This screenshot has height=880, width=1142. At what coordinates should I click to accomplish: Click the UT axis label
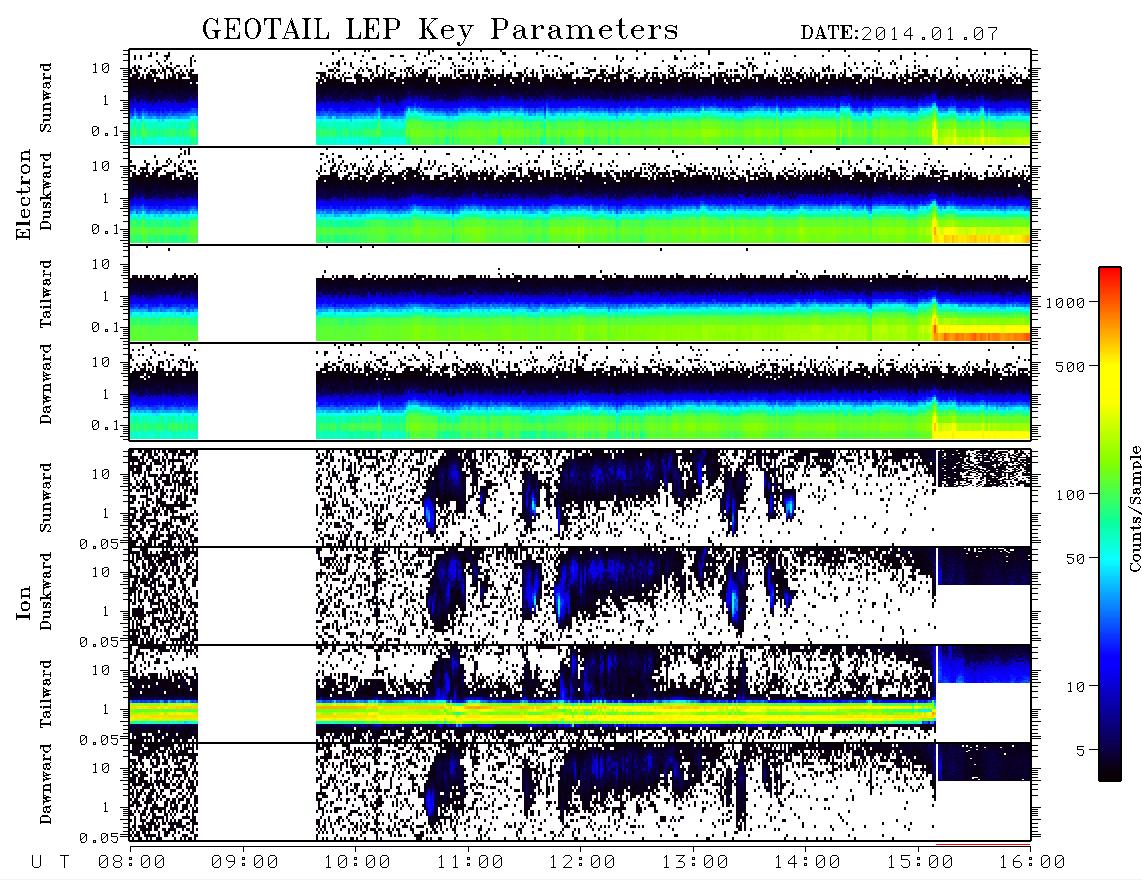(x=50, y=862)
